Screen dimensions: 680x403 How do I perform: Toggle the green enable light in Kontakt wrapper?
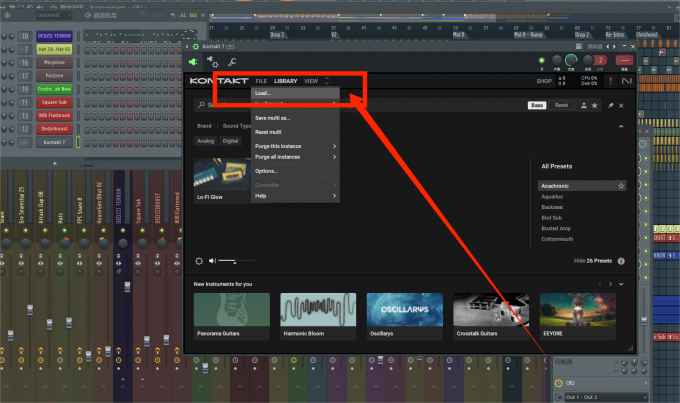pos(541,60)
